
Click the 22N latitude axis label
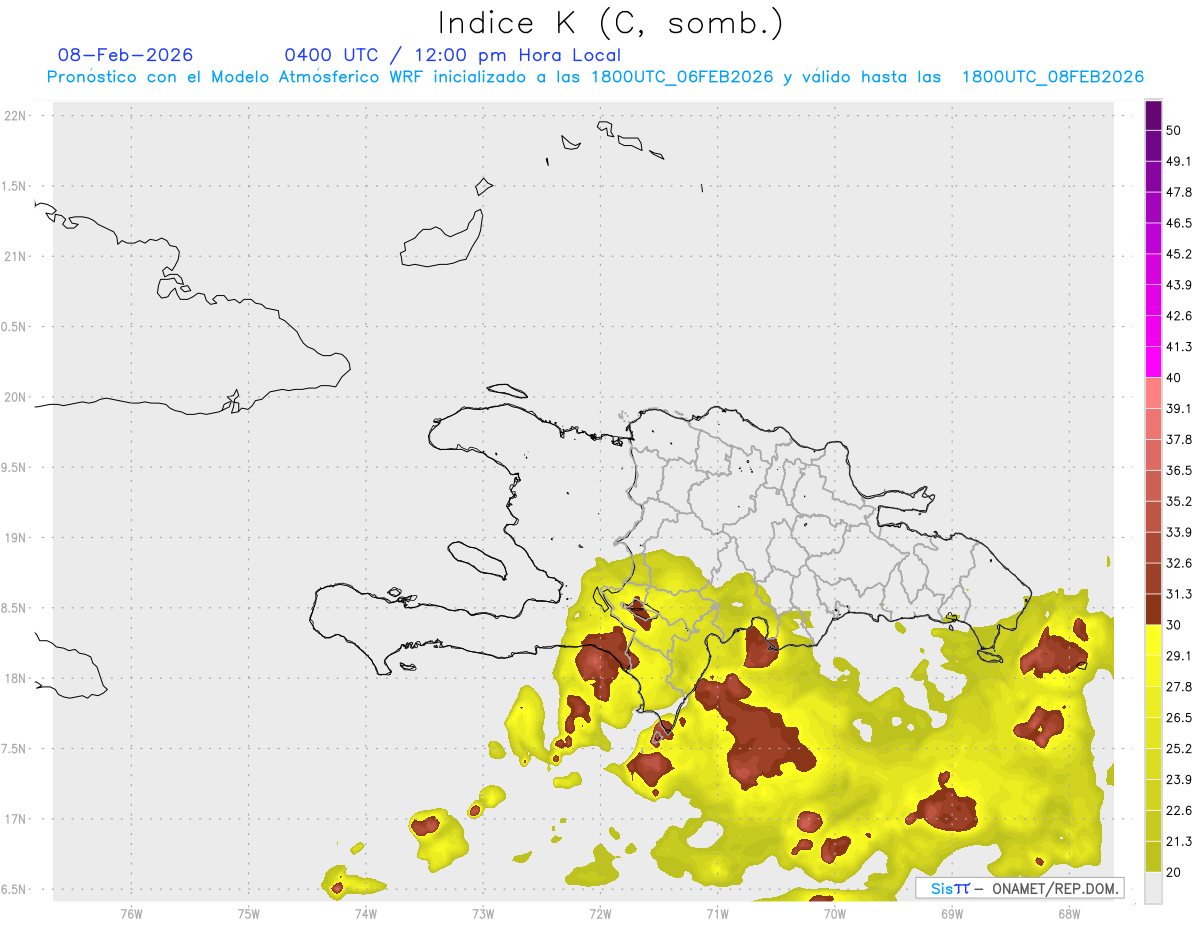(x=17, y=116)
